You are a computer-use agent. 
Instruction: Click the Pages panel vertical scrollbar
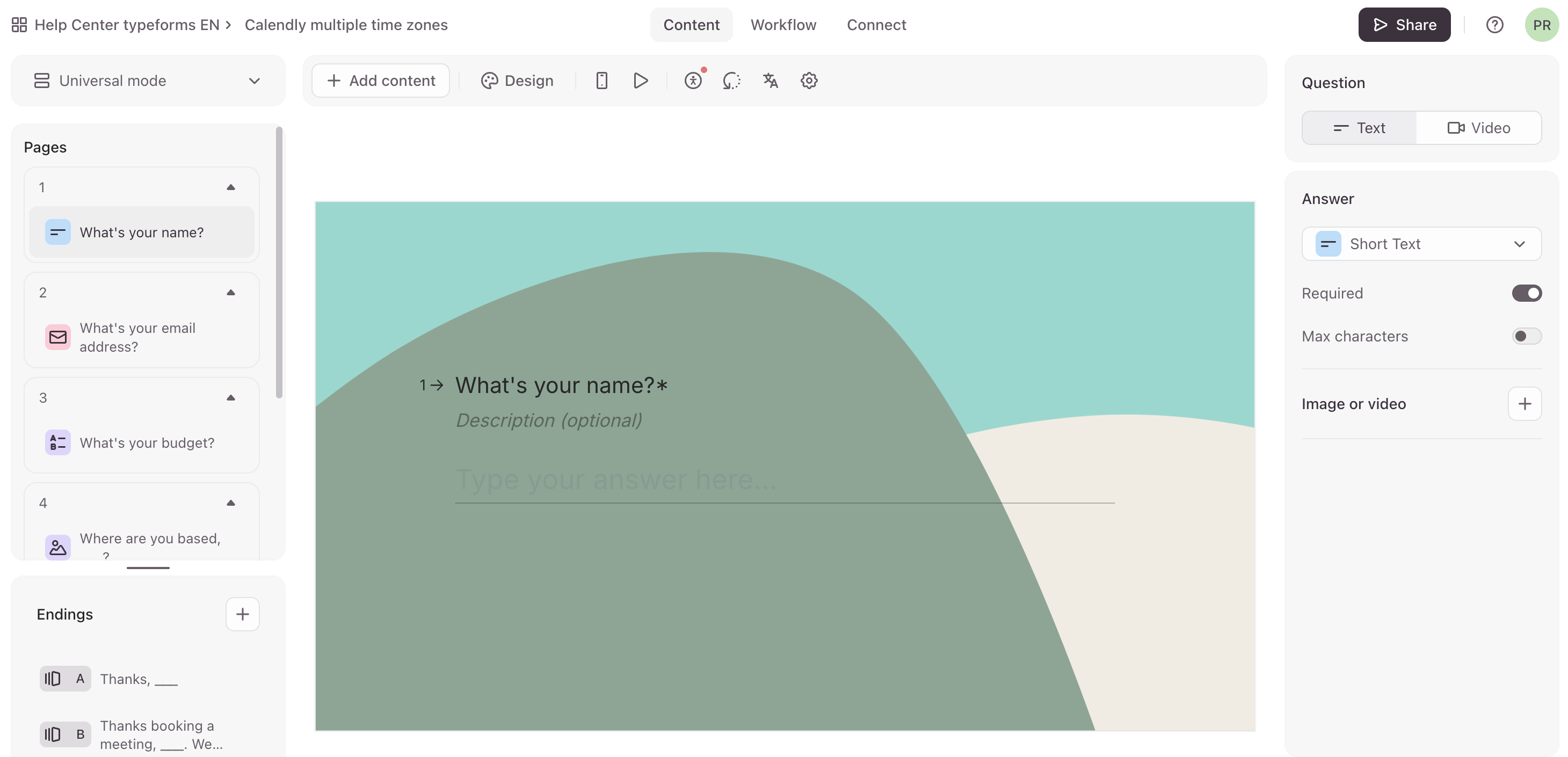click(279, 261)
